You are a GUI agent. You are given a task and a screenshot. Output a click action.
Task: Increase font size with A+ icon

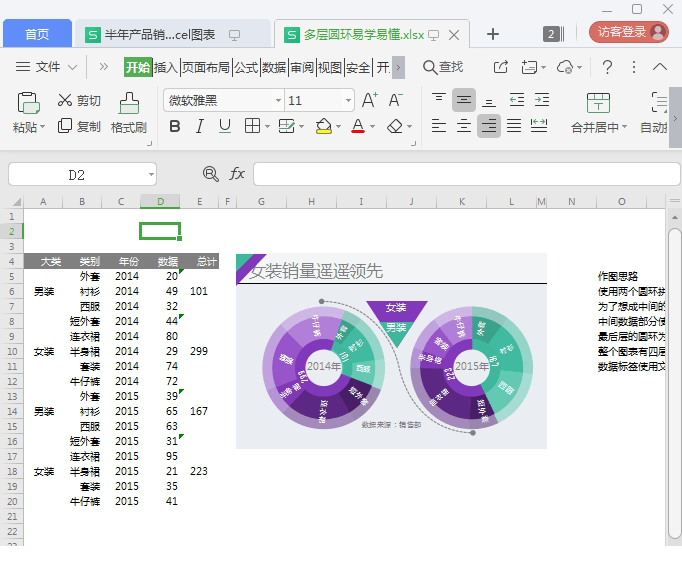(x=370, y=100)
